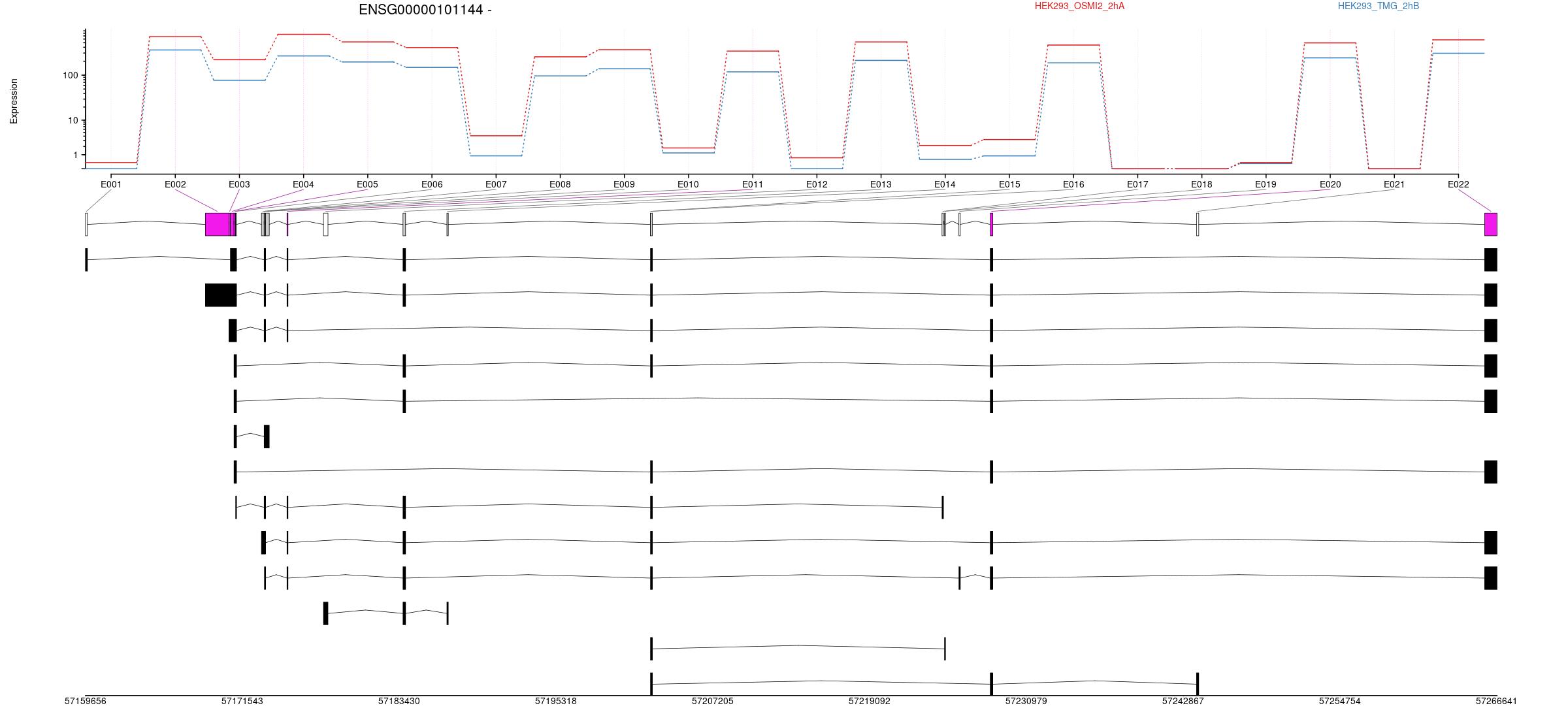Click exon label E016
Image resolution: width=1568 pixels, height=712 pixels.
(1073, 185)
